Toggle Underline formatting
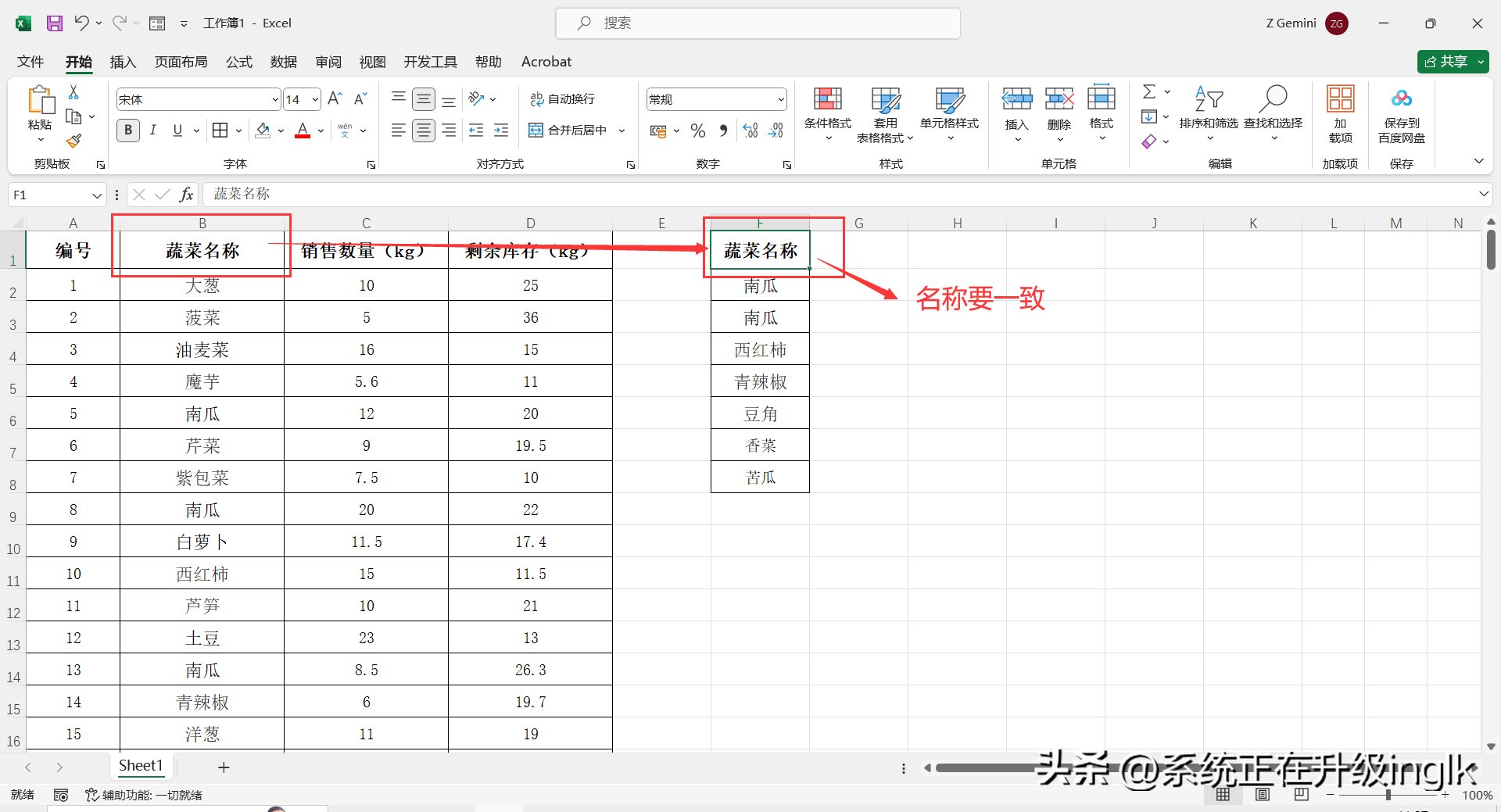The height and width of the screenshot is (812, 1501). pos(177,131)
